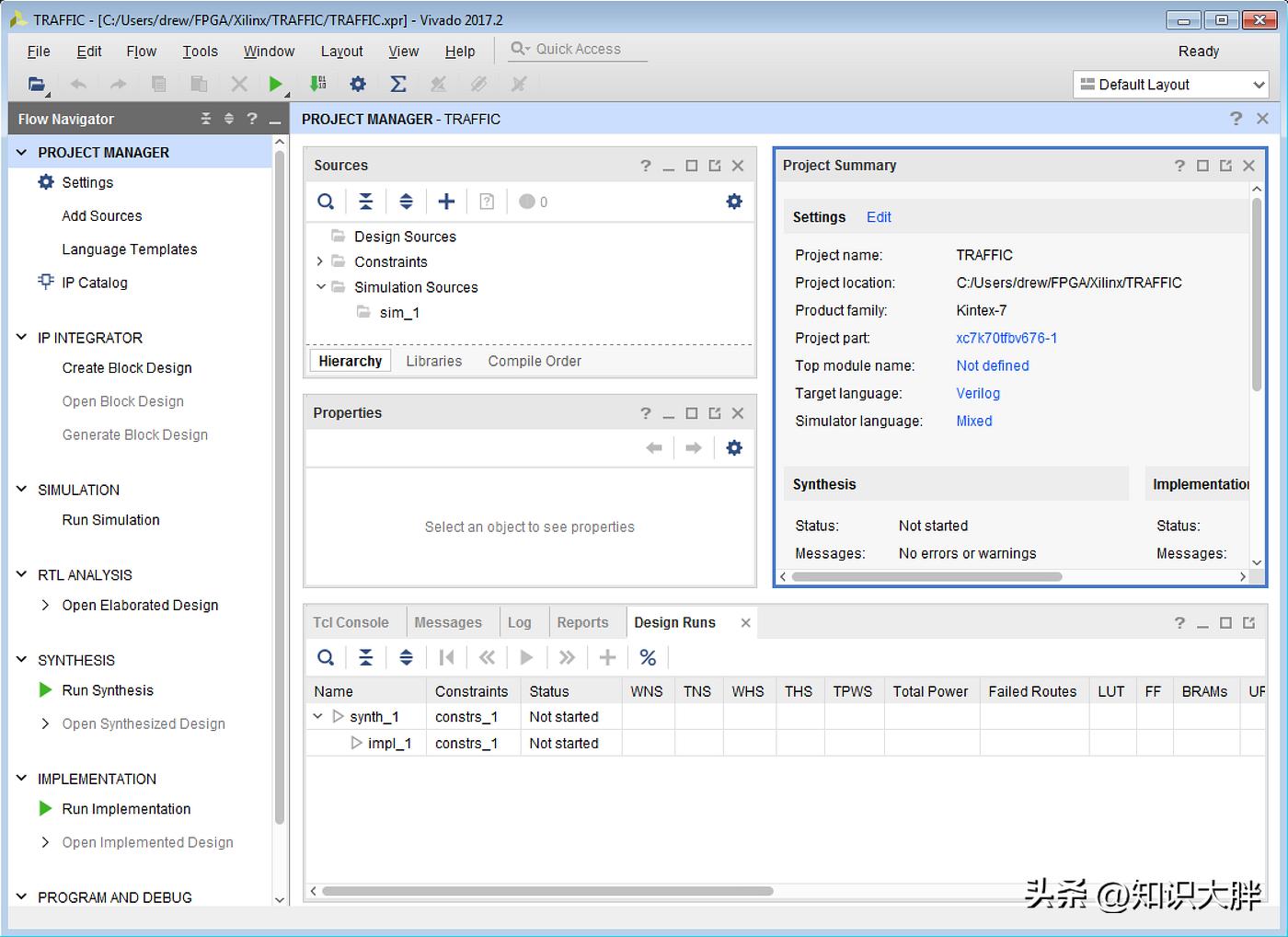Click the Quick Access search field
1288x937 pixels.
(579, 49)
